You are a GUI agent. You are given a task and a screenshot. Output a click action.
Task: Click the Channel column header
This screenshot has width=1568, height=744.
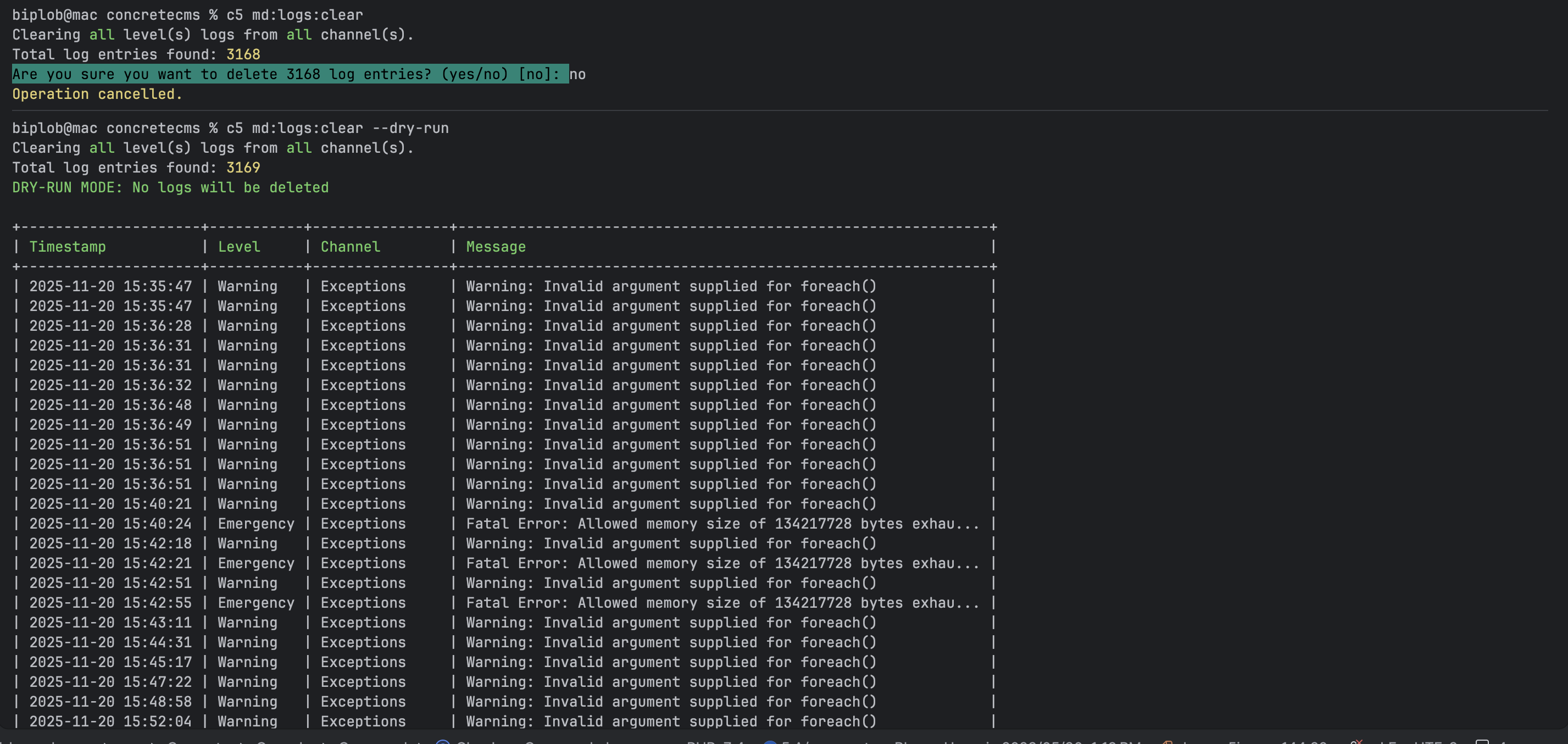pos(350,247)
